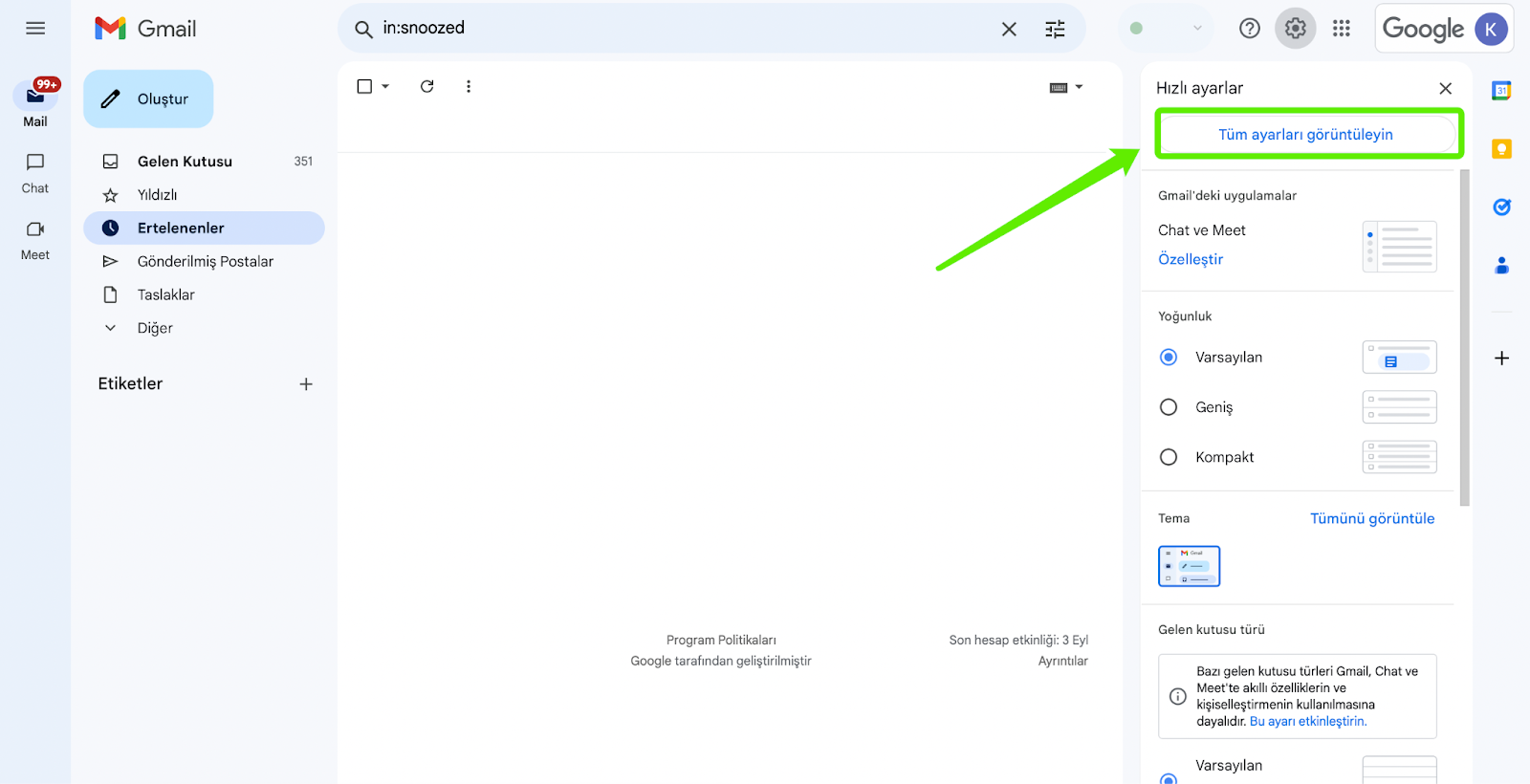
Task: Click info icon in inbox type notice
Action: coord(1178,696)
